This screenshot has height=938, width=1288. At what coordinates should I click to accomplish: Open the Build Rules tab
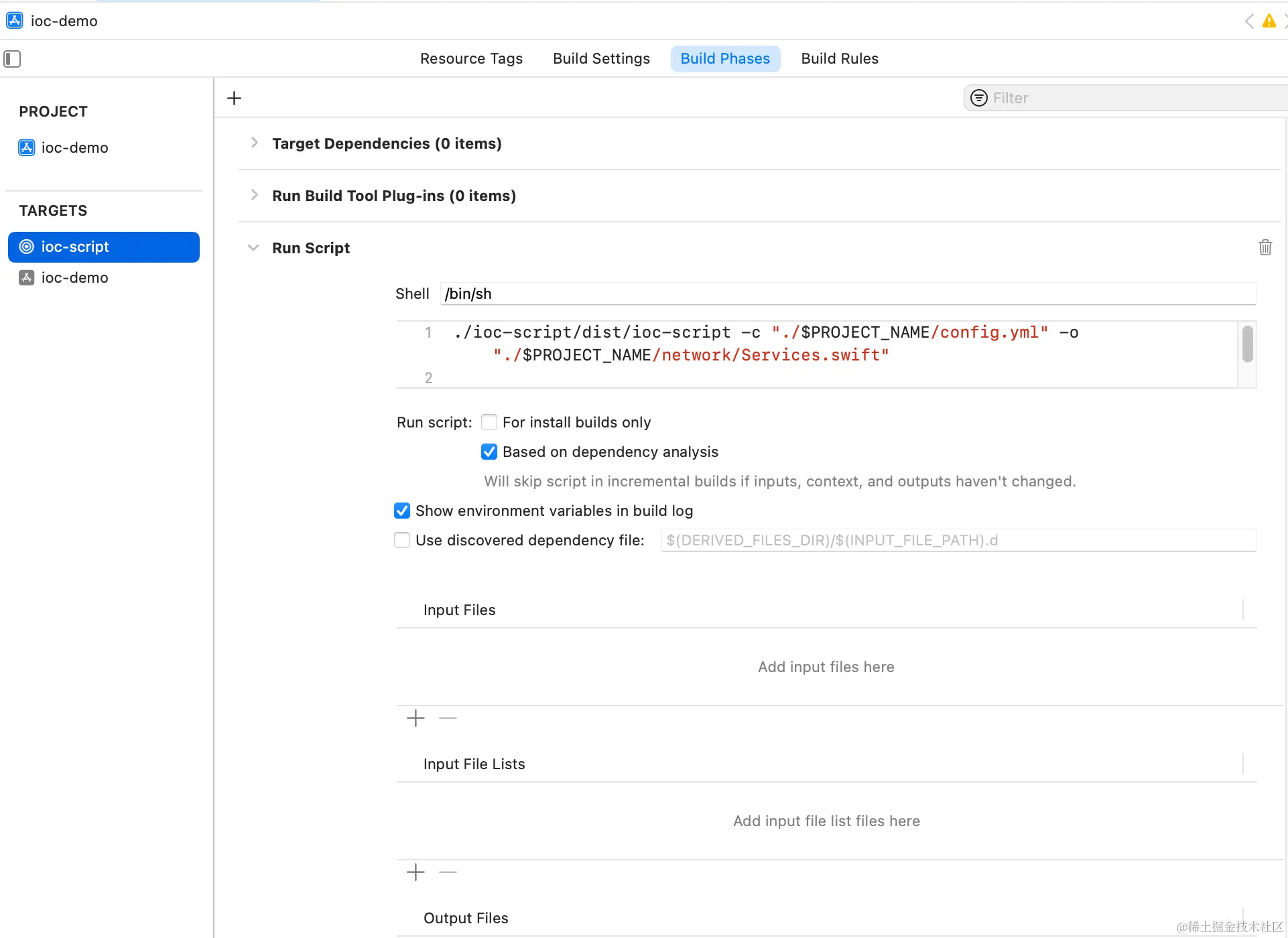839,59
